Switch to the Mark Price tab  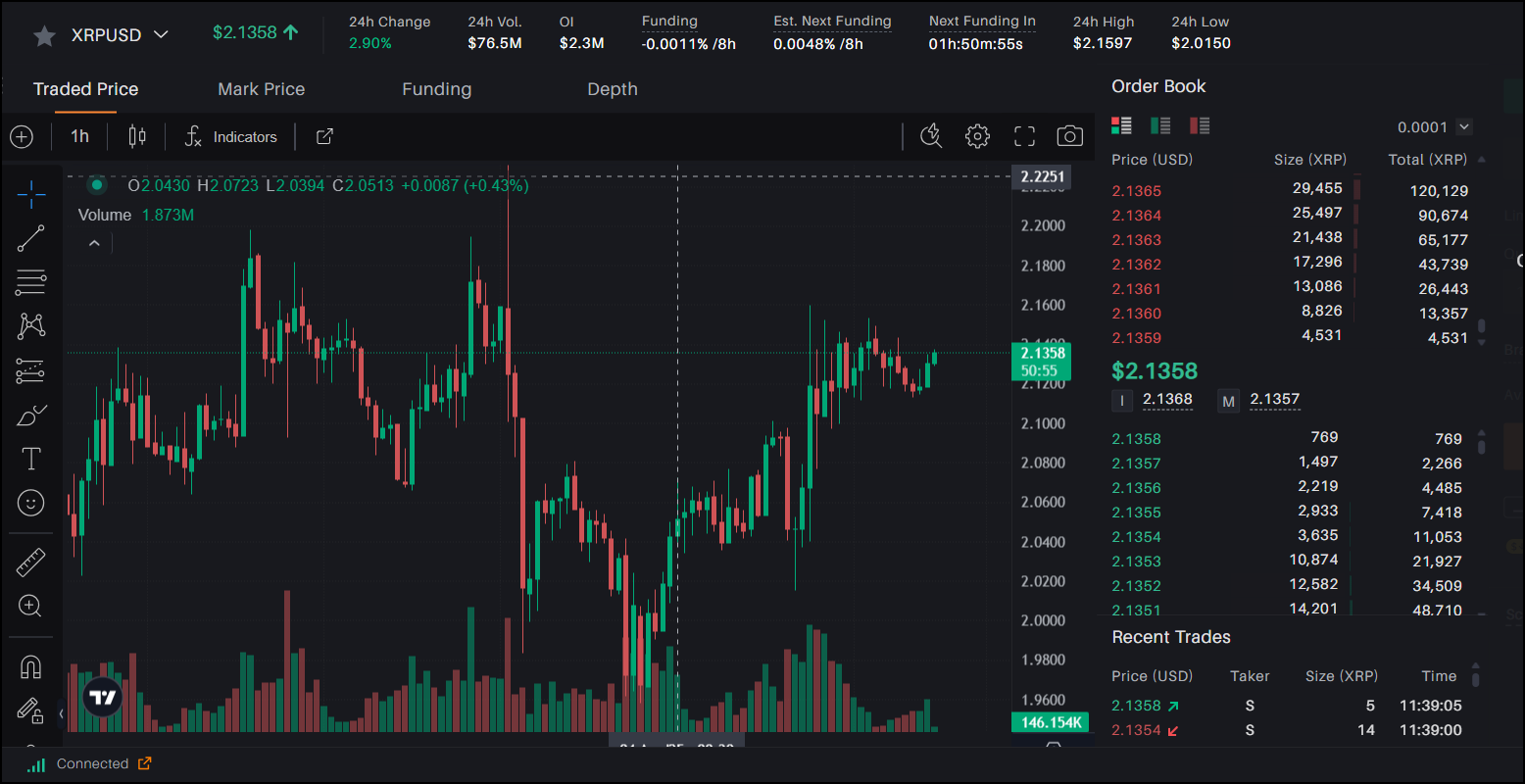(261, 89)
